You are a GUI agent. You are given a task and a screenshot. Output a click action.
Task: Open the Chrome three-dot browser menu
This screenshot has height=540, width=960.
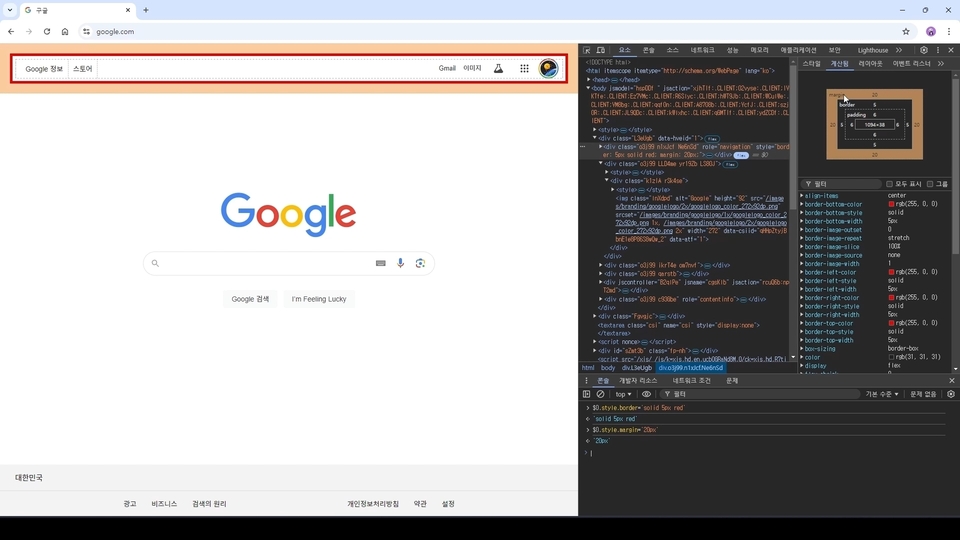948,32
